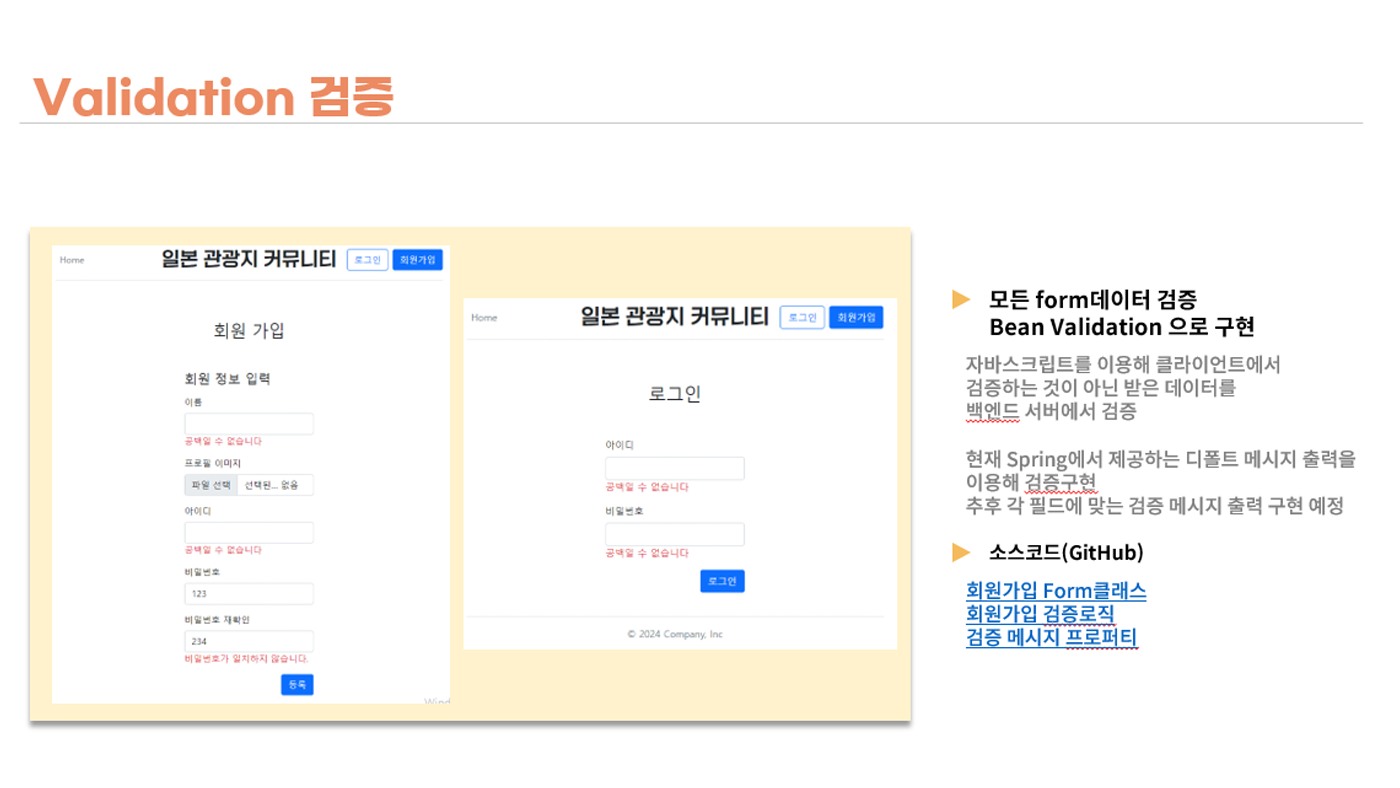1400x788 pixels.
Task: Click the 이름 label in the signup form
Action: coord(194,402)
